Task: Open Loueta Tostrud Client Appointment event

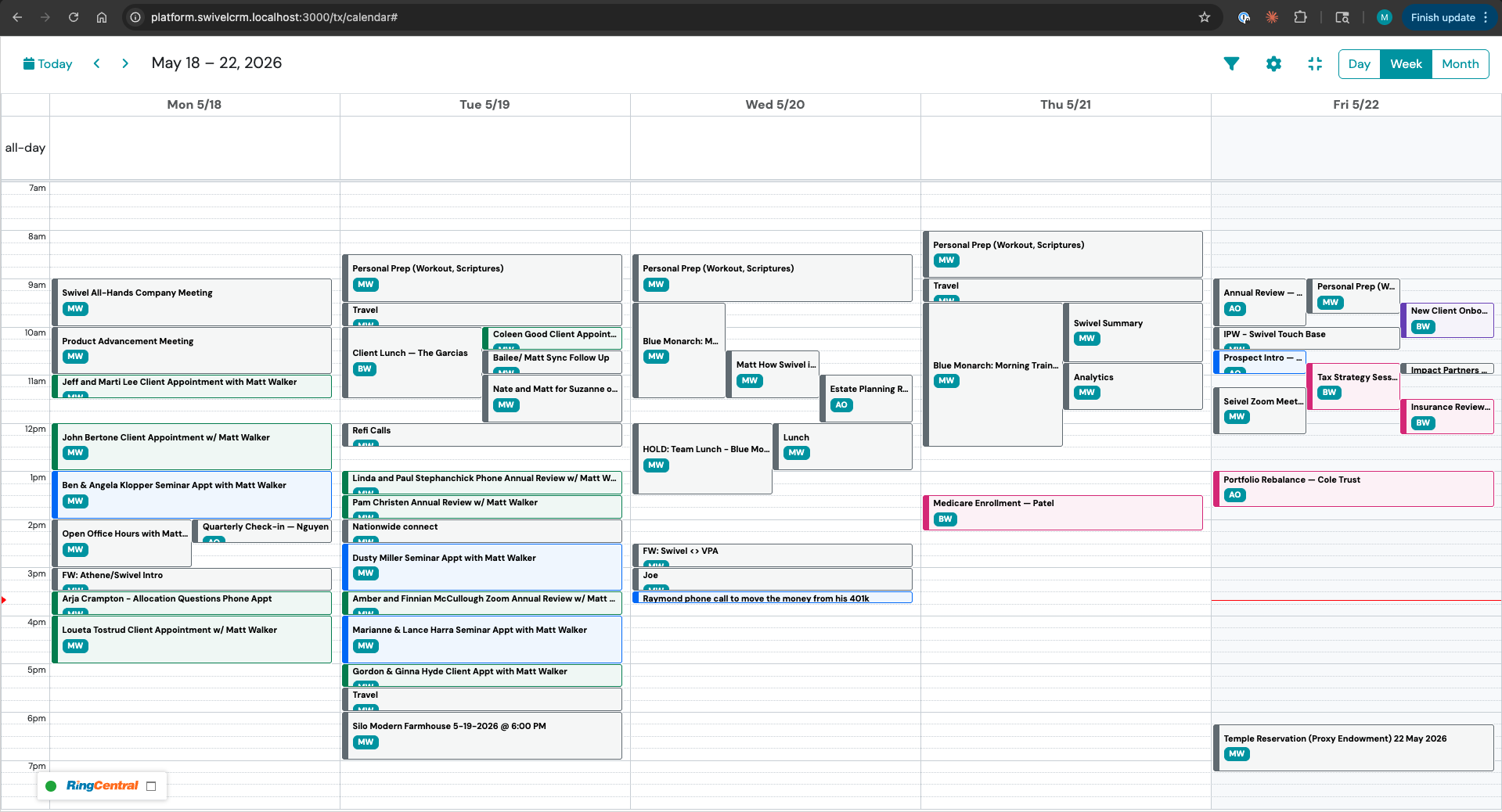Action: pos(192,639)
